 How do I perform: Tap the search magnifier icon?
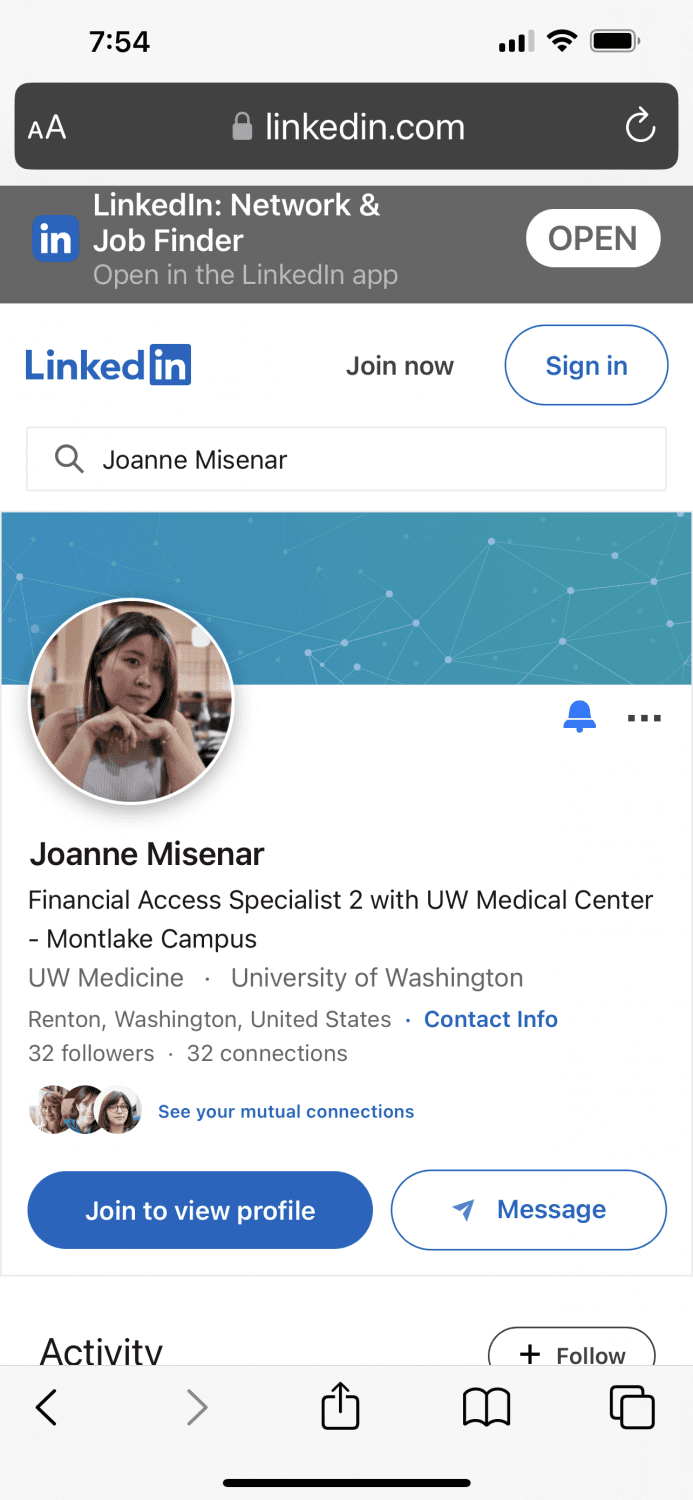point(69,460)
